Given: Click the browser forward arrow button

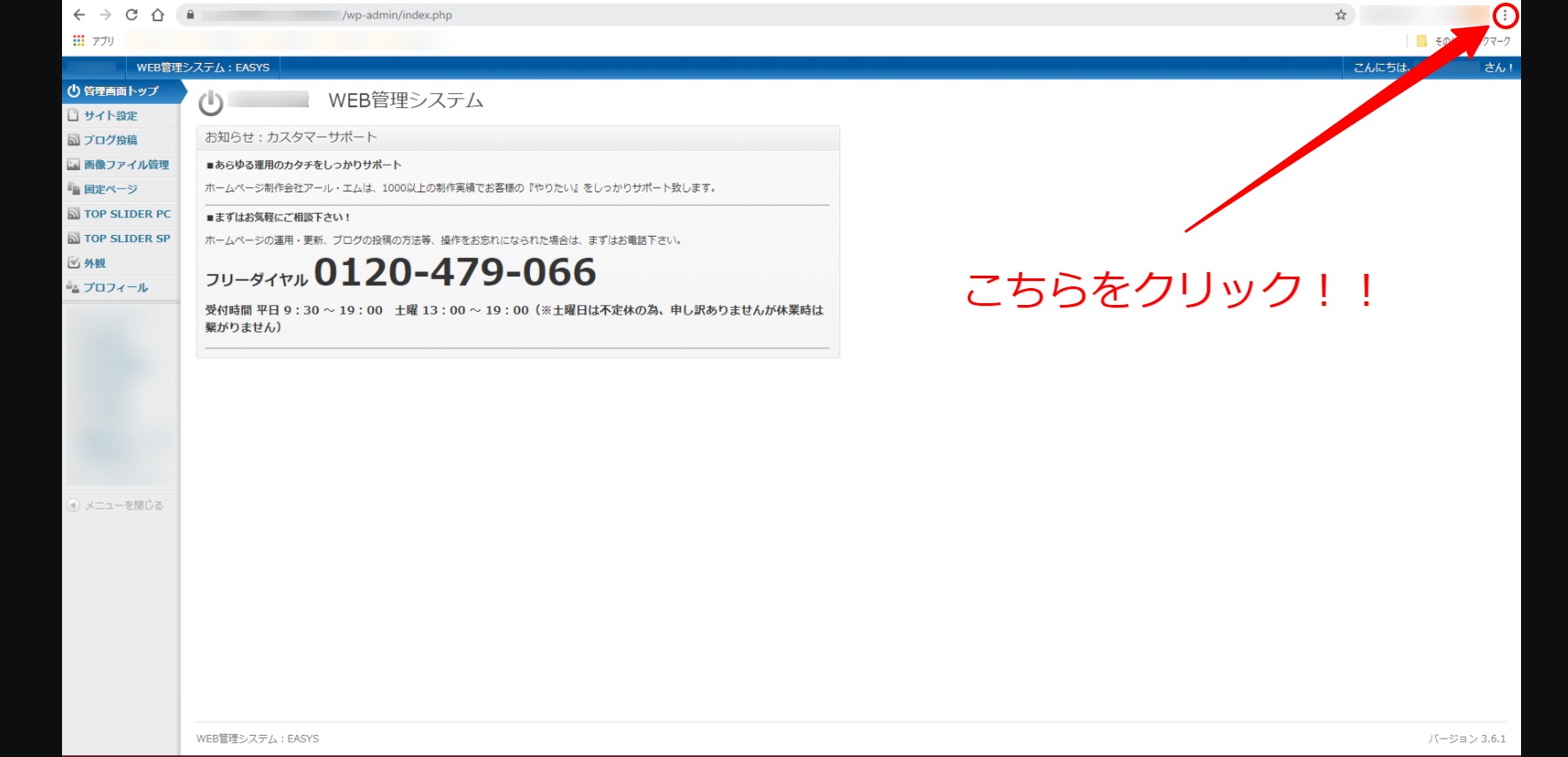Looking at the screenshot, I should [105, 15].
